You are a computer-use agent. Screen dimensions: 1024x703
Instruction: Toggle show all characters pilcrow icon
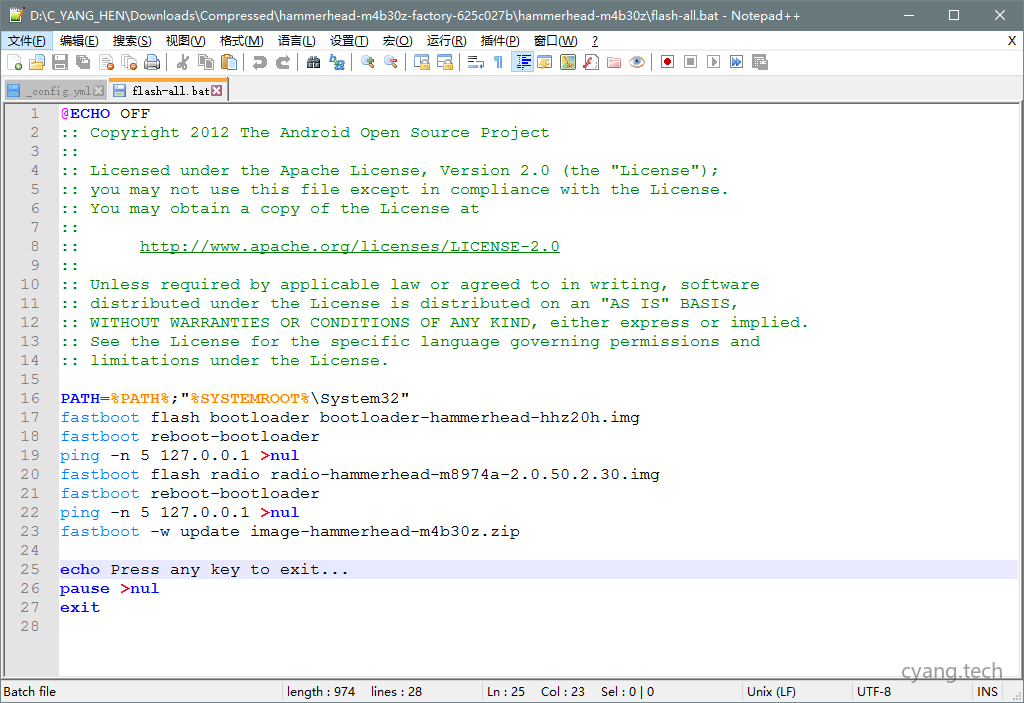point(498,62)
